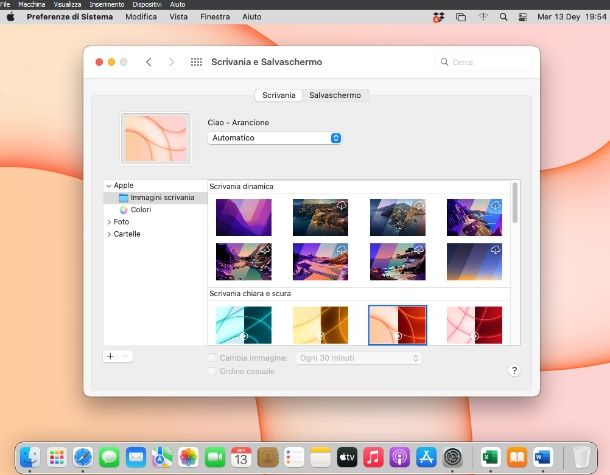The image size is (610, 475).
Task: Show all preferences grid icon
Action: pyautogui.click(x=196, y=62)
